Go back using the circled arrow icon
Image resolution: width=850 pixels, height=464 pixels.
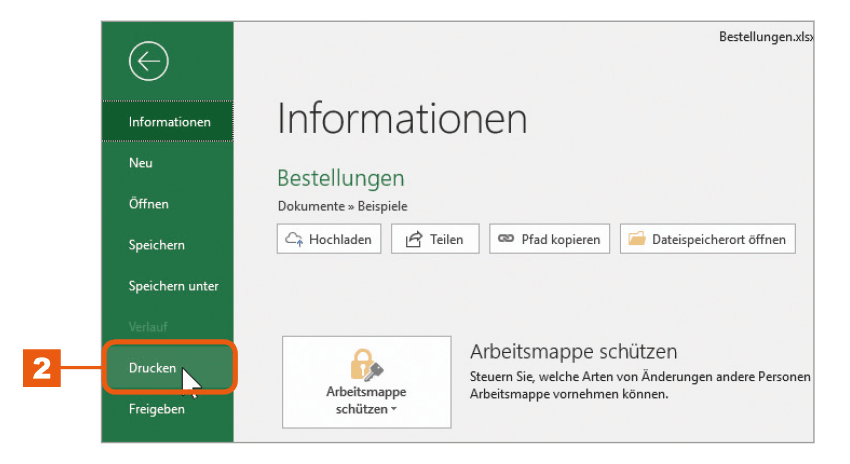click(149, 61)
